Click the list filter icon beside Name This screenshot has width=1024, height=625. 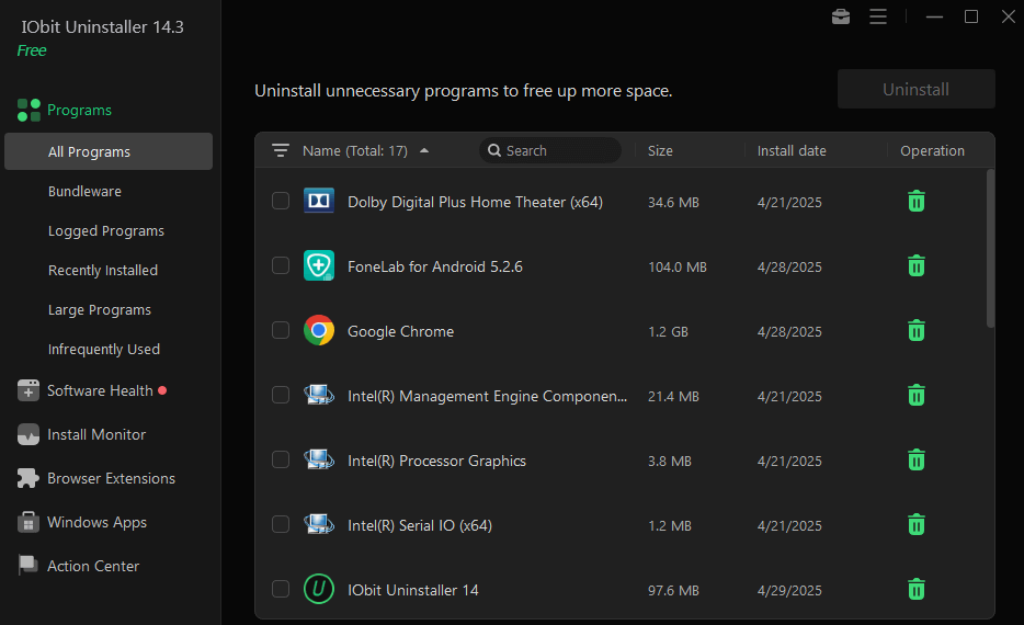[x=280, y=151]
